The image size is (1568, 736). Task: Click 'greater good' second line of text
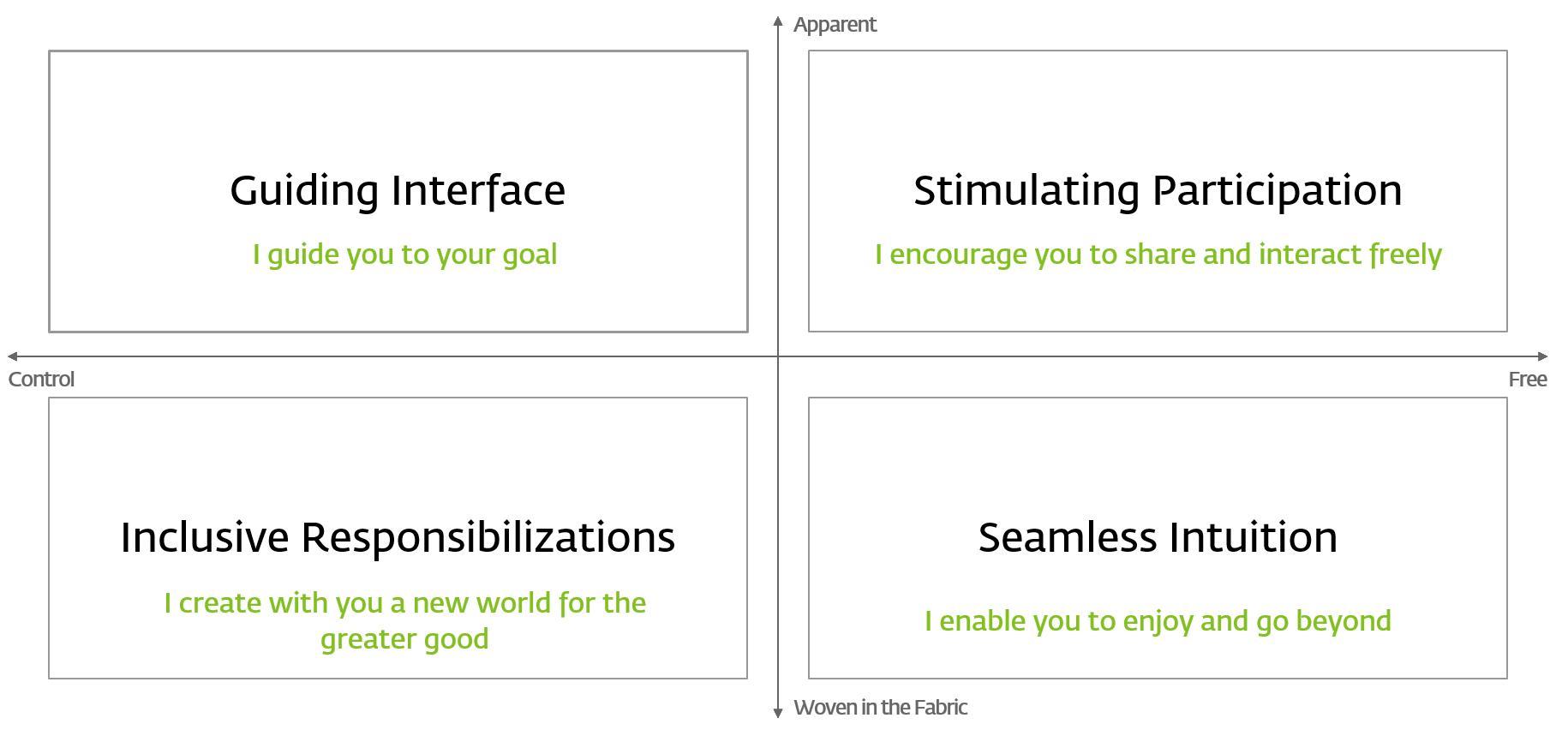[x=404, y=640]
